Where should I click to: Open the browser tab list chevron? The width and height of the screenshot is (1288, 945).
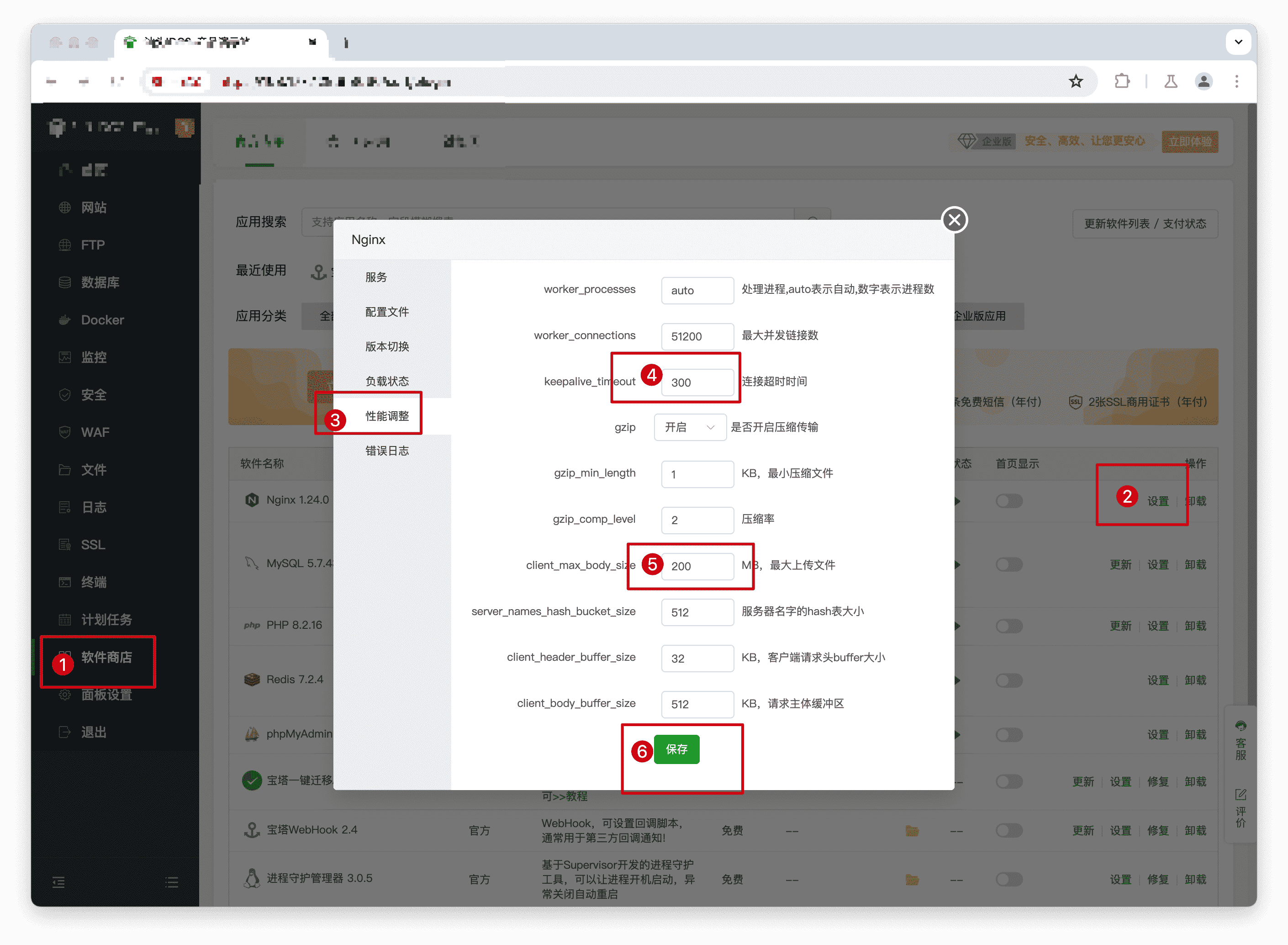tap(1238, 42)
